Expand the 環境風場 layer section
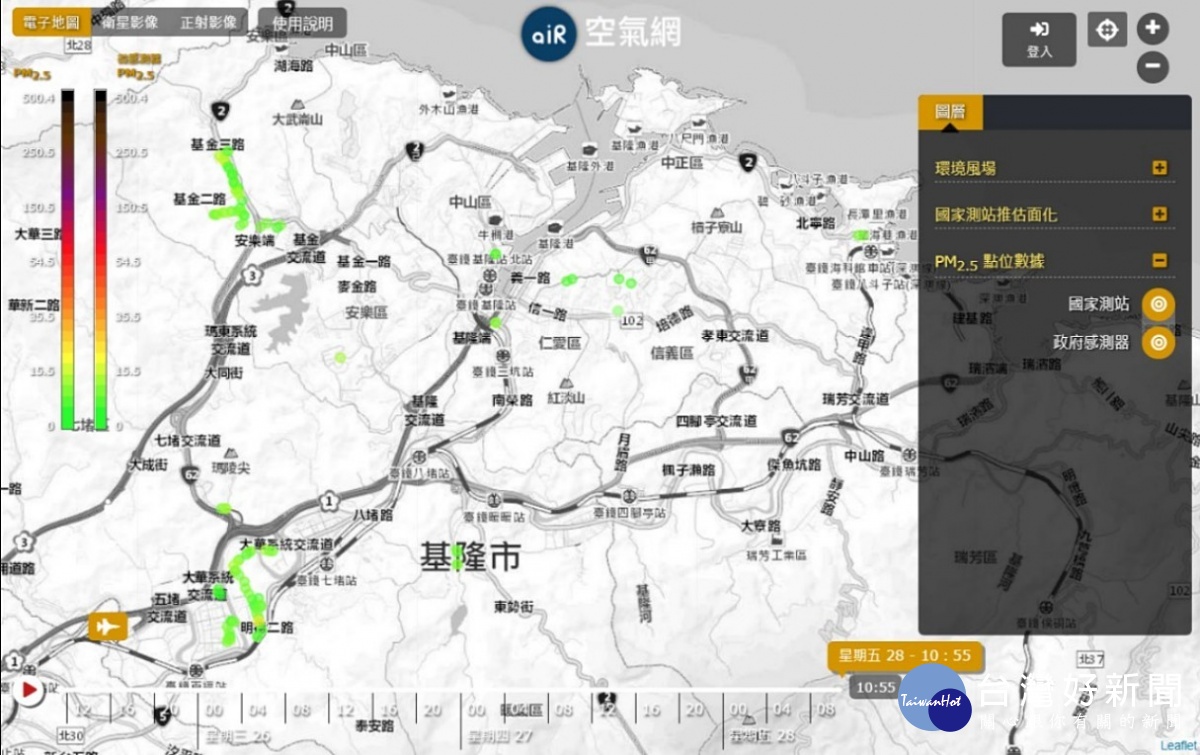The width and height of the screenshot is (1200, 755). 1159,168
